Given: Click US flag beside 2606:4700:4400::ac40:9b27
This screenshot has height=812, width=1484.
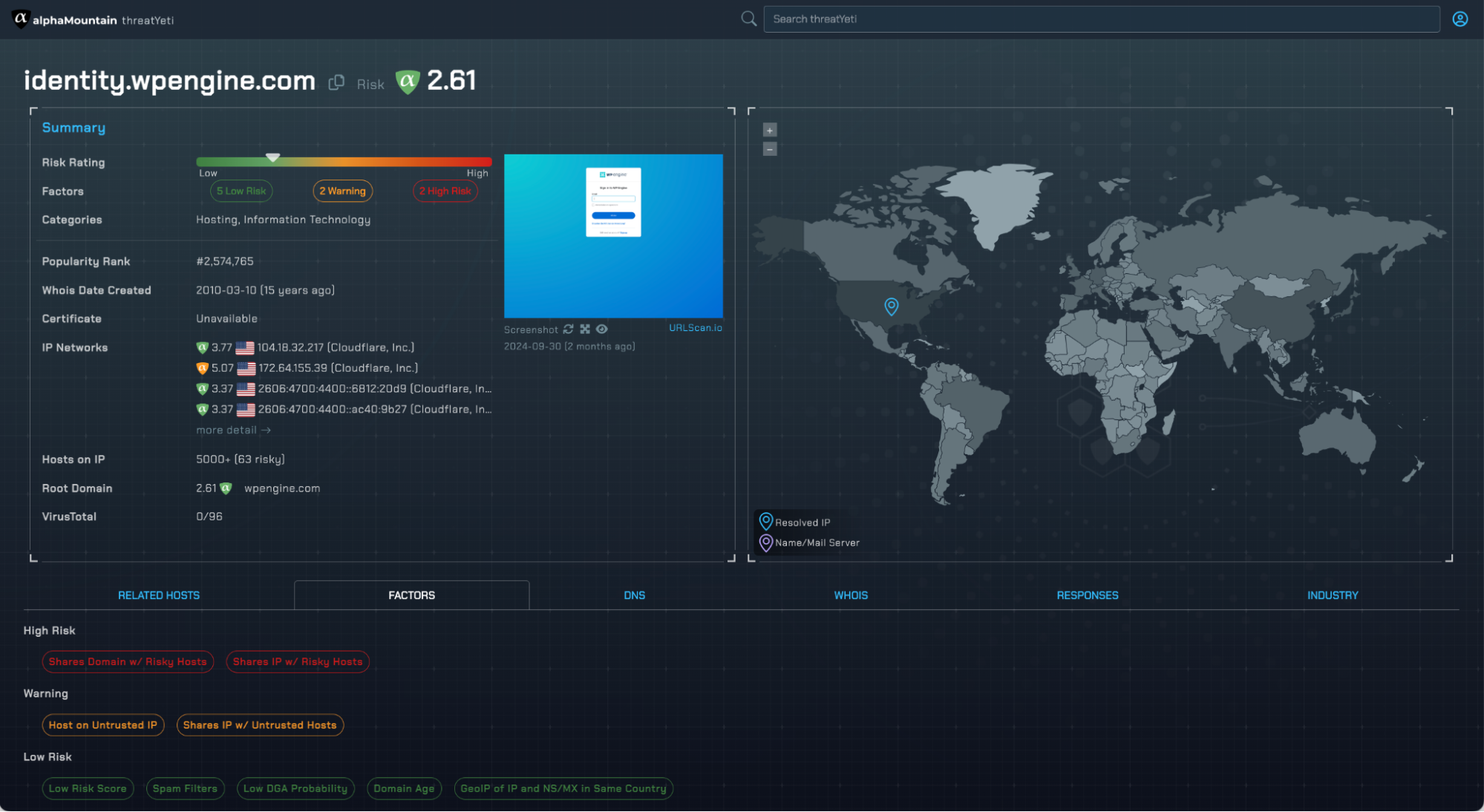Looking at the screenshot, I should click(246, 409).
